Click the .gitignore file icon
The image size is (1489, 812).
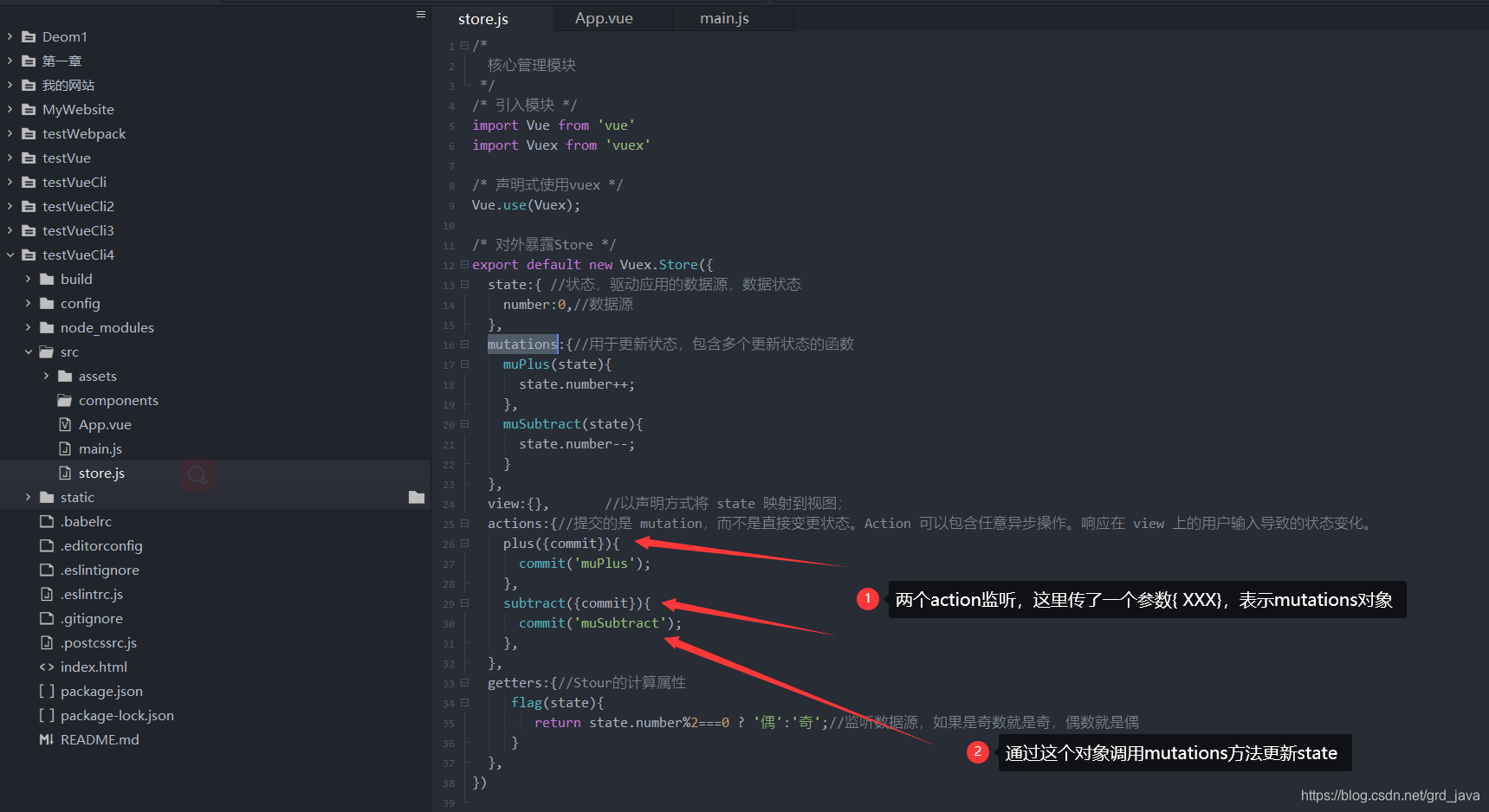pos(47,618)
